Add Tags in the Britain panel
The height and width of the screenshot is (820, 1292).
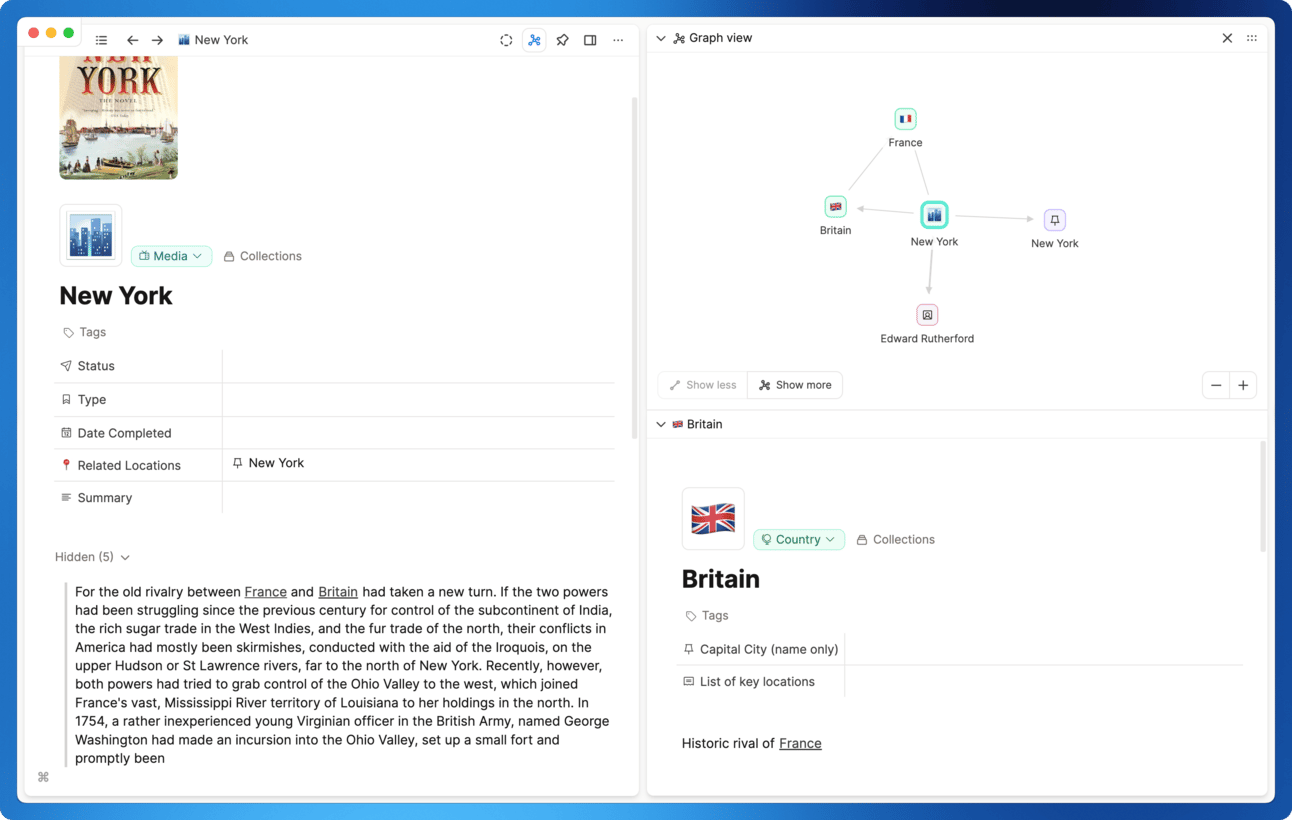point(707,616)
